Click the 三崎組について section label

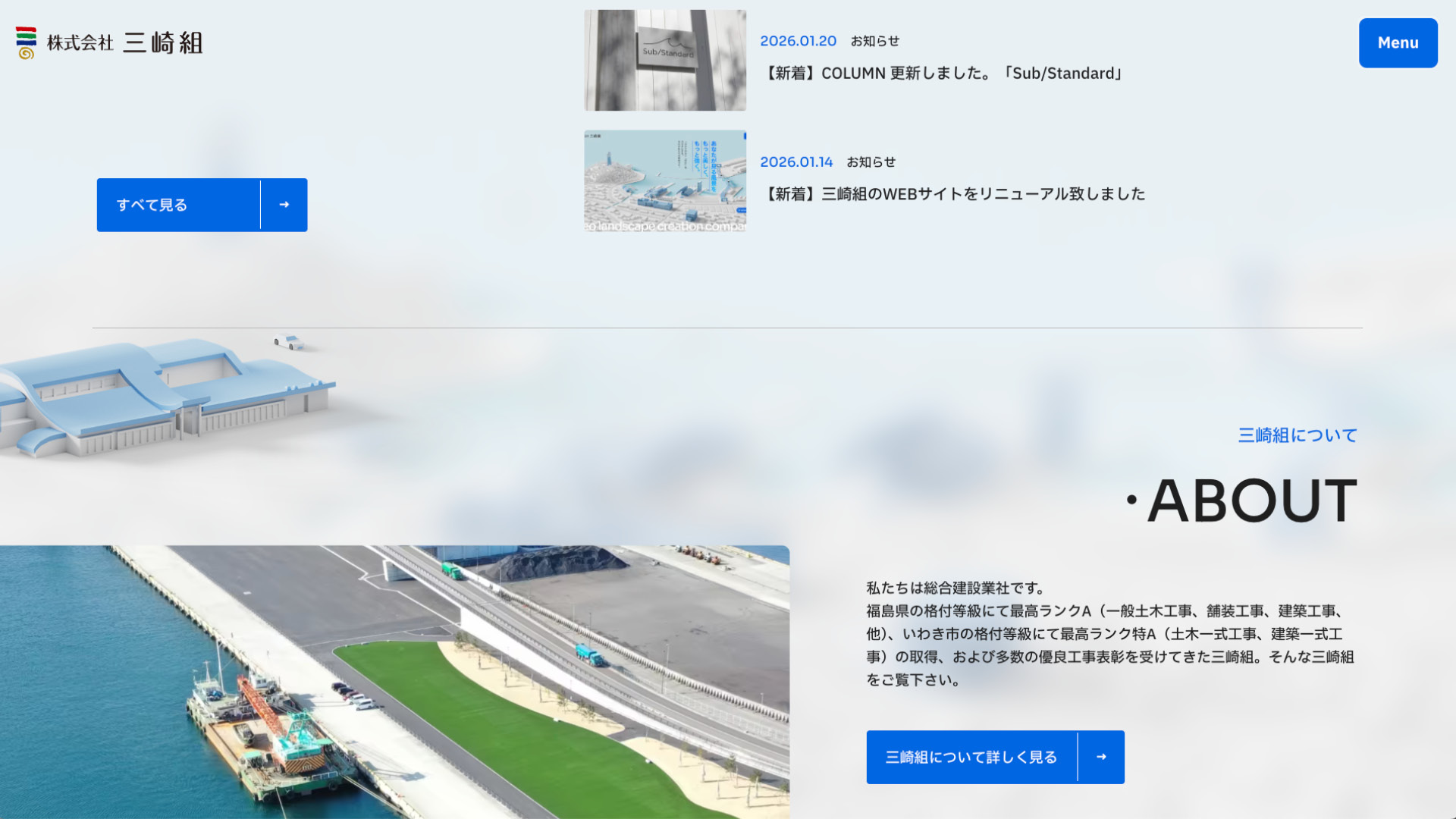coord(1298,435)
